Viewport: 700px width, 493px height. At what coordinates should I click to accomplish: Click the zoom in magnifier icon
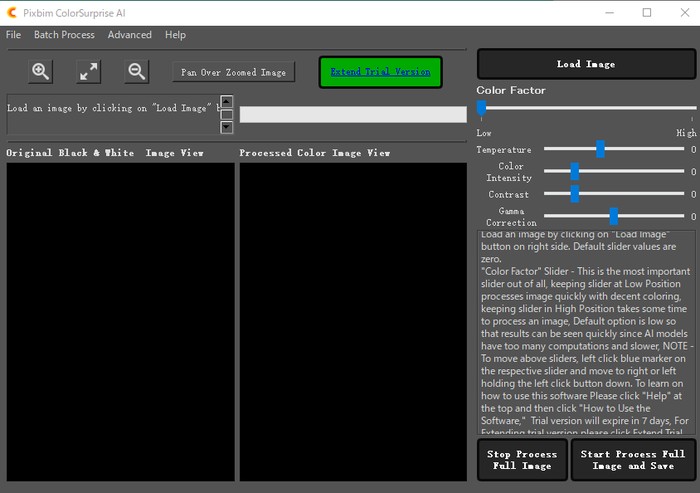pyautogui.click(x=41, y=71)
